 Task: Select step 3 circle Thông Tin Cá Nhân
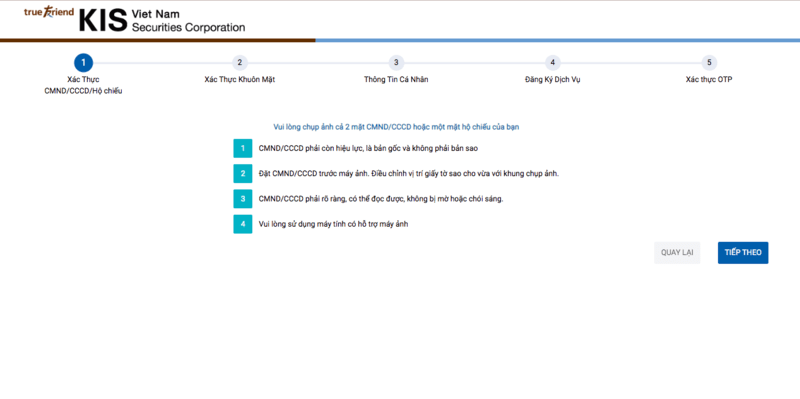click(x=396, y=63)
